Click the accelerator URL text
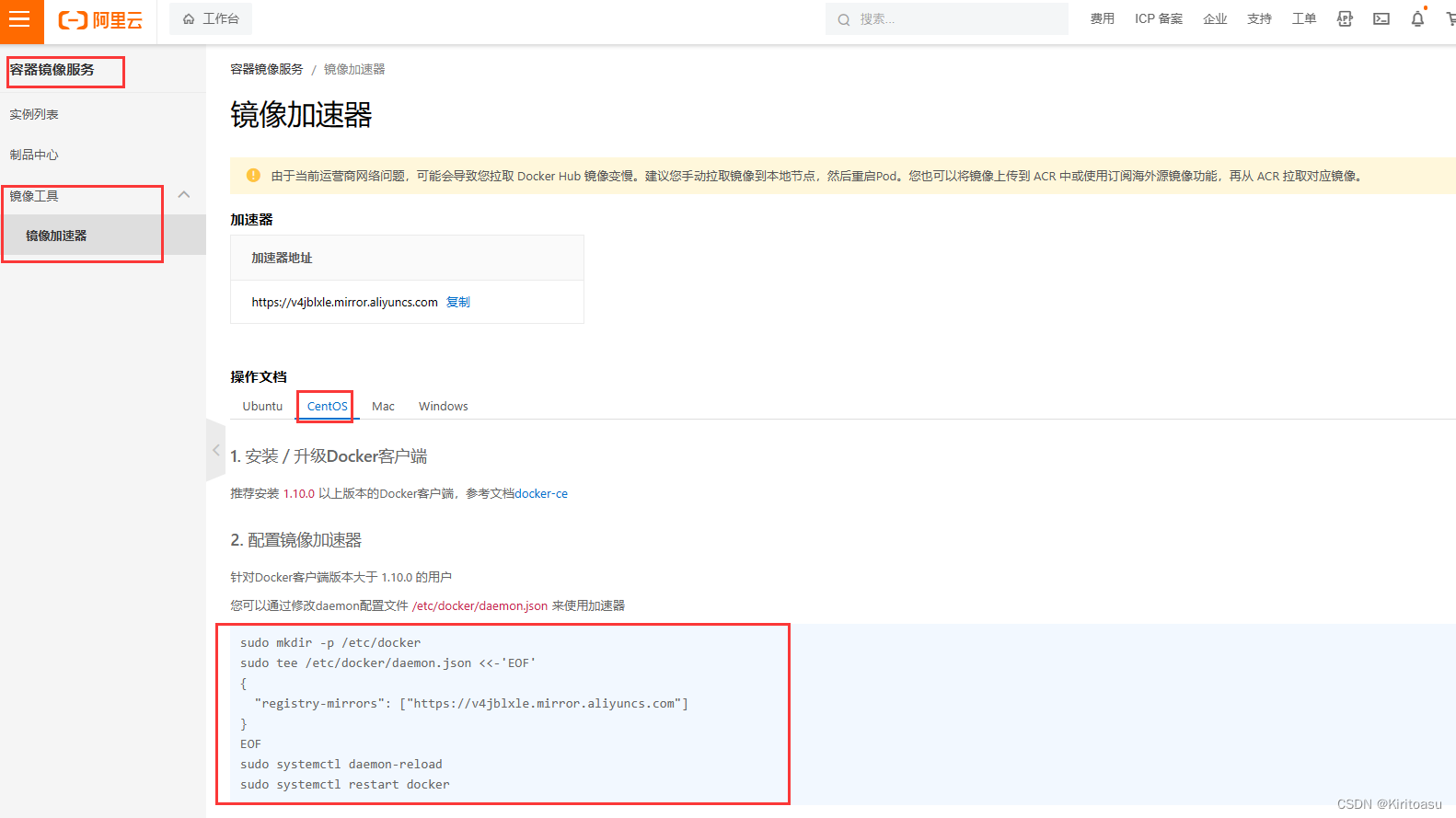This screenshot has height=818, width=1456. click(x=344, y=302)
